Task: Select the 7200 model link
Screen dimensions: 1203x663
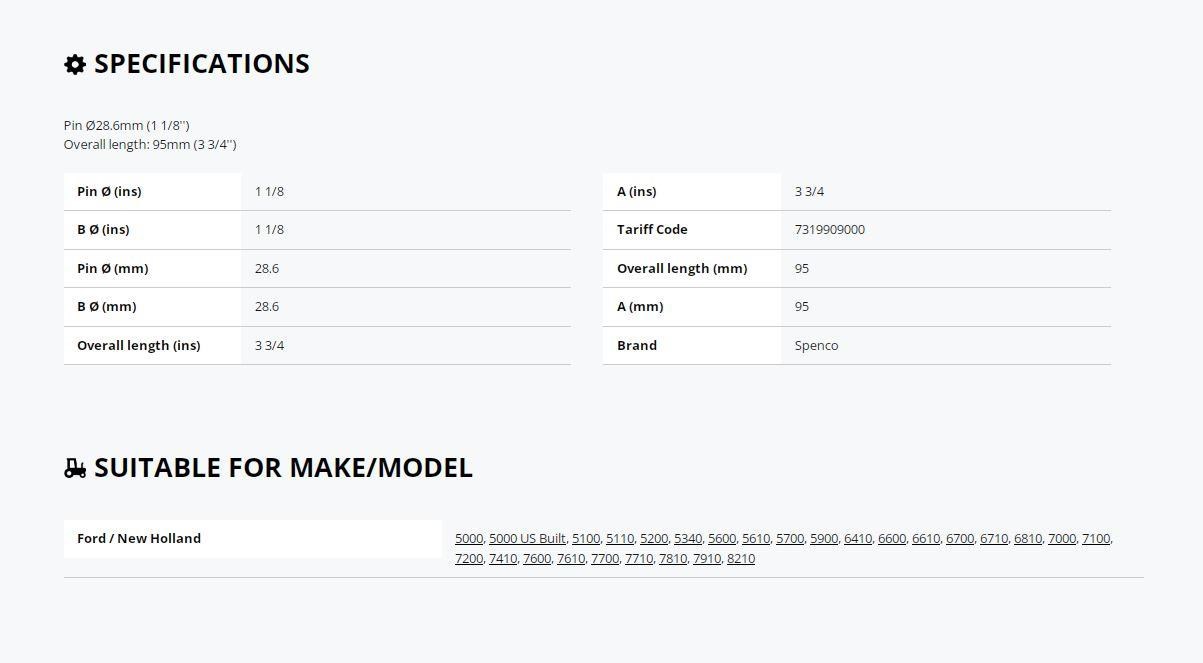Action: pyautogui.click(x=468, y=558)
